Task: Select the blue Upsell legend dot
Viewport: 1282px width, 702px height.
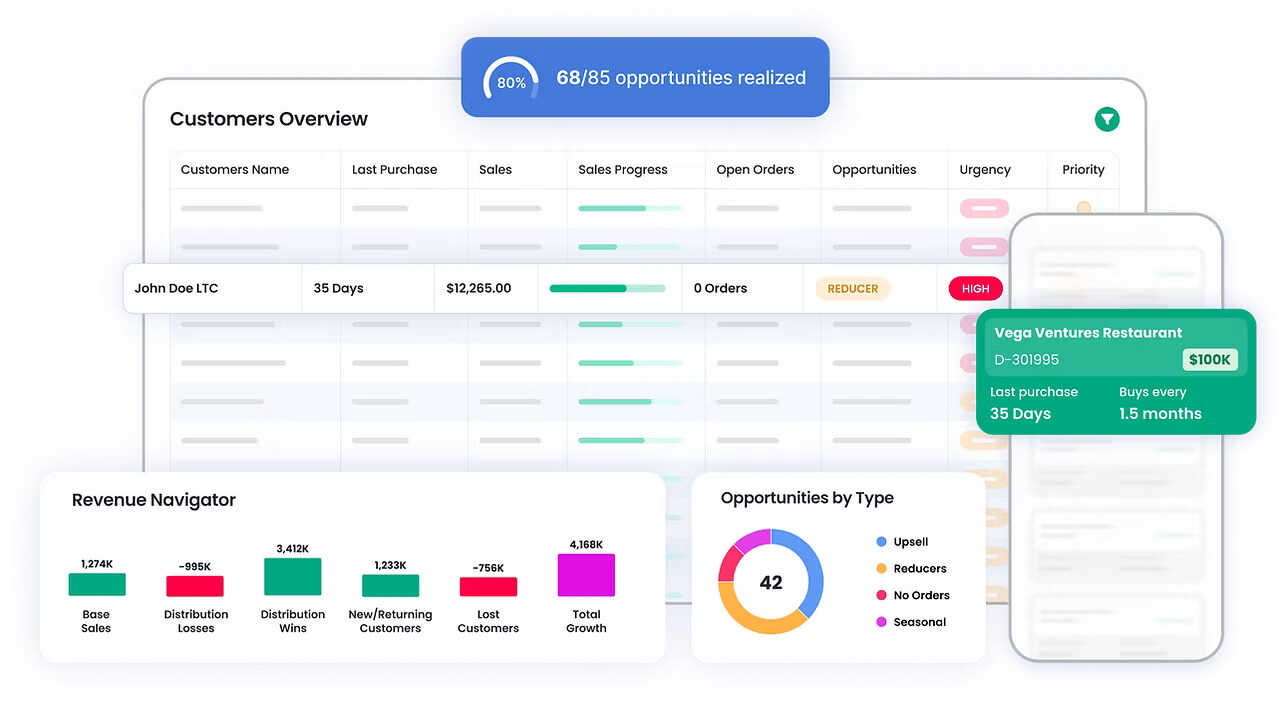Action: (879, 541)
